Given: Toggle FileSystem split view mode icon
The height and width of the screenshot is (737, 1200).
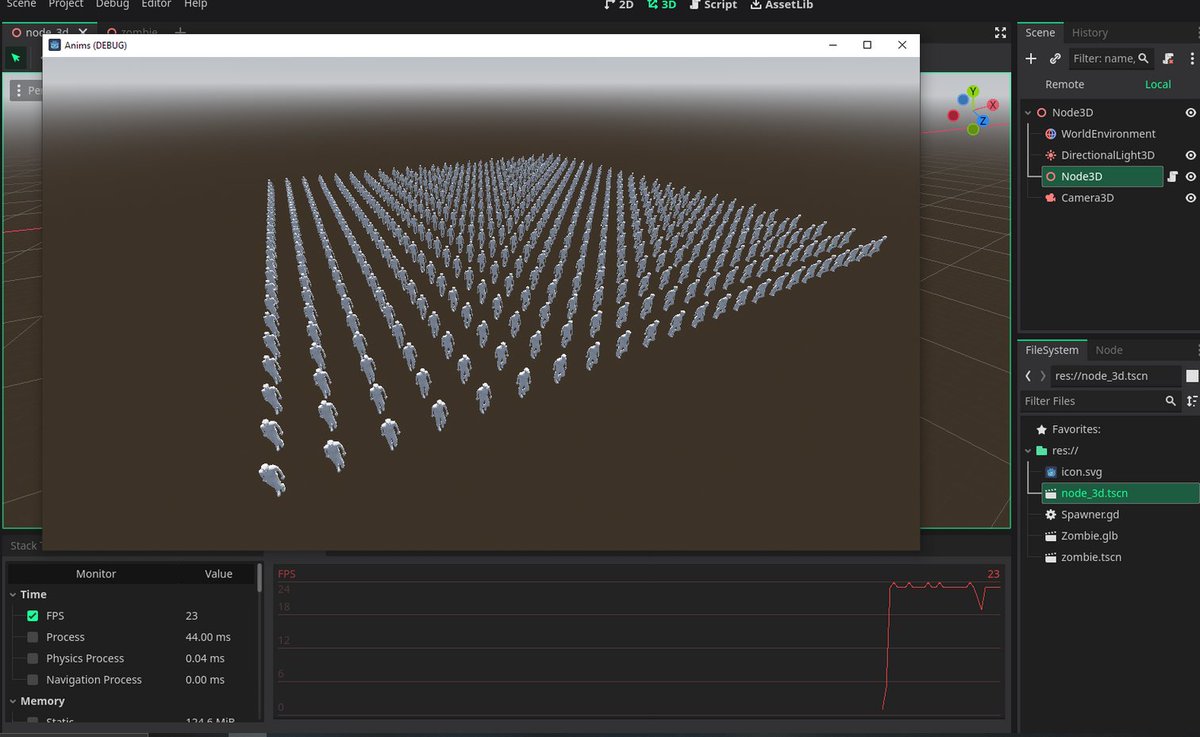Looking at the screenshot, I should click(1192, 376).
